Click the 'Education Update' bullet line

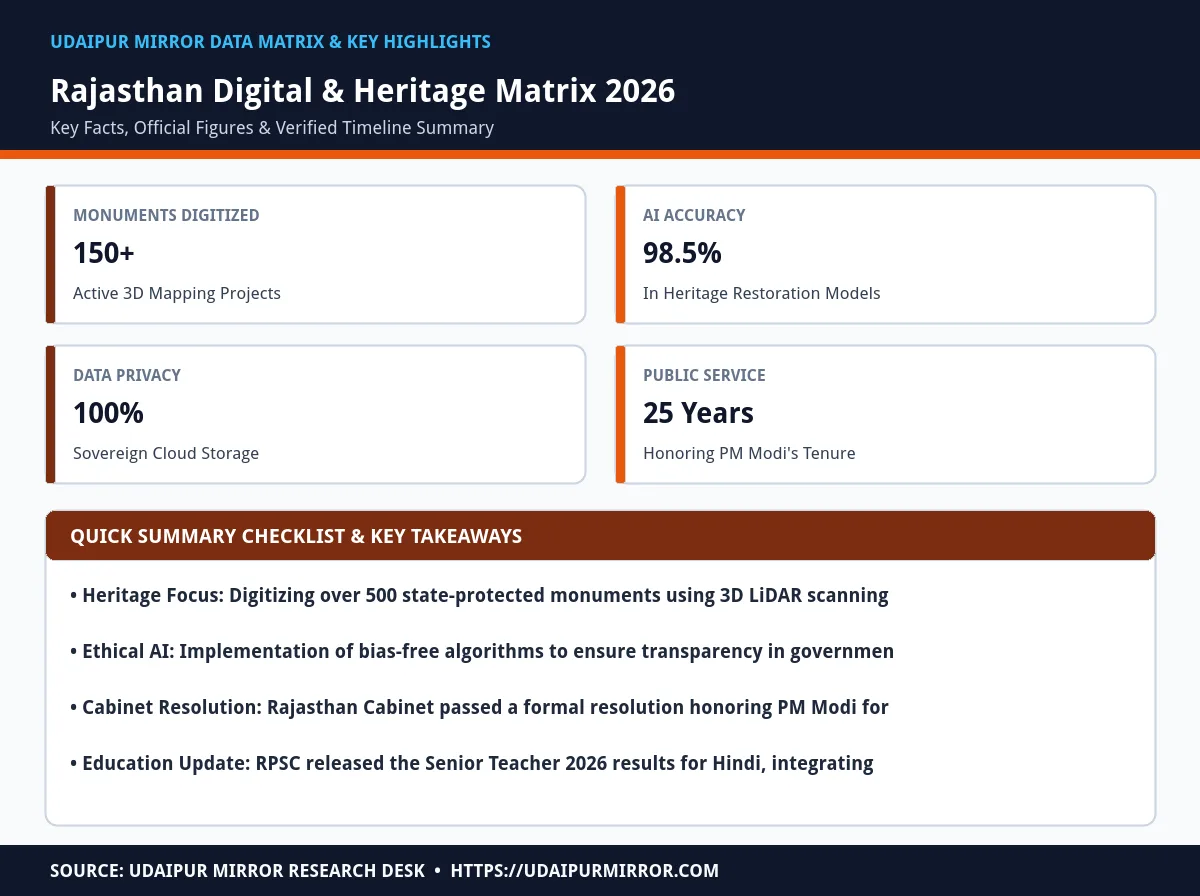pyautogui.click(x=472, y=763)
